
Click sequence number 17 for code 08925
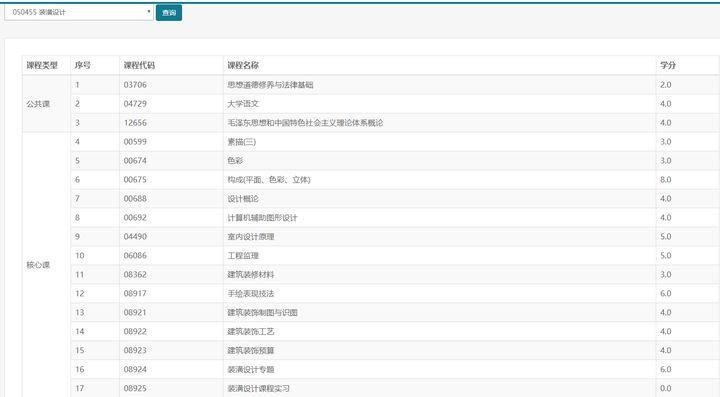(x=79, y=388)
